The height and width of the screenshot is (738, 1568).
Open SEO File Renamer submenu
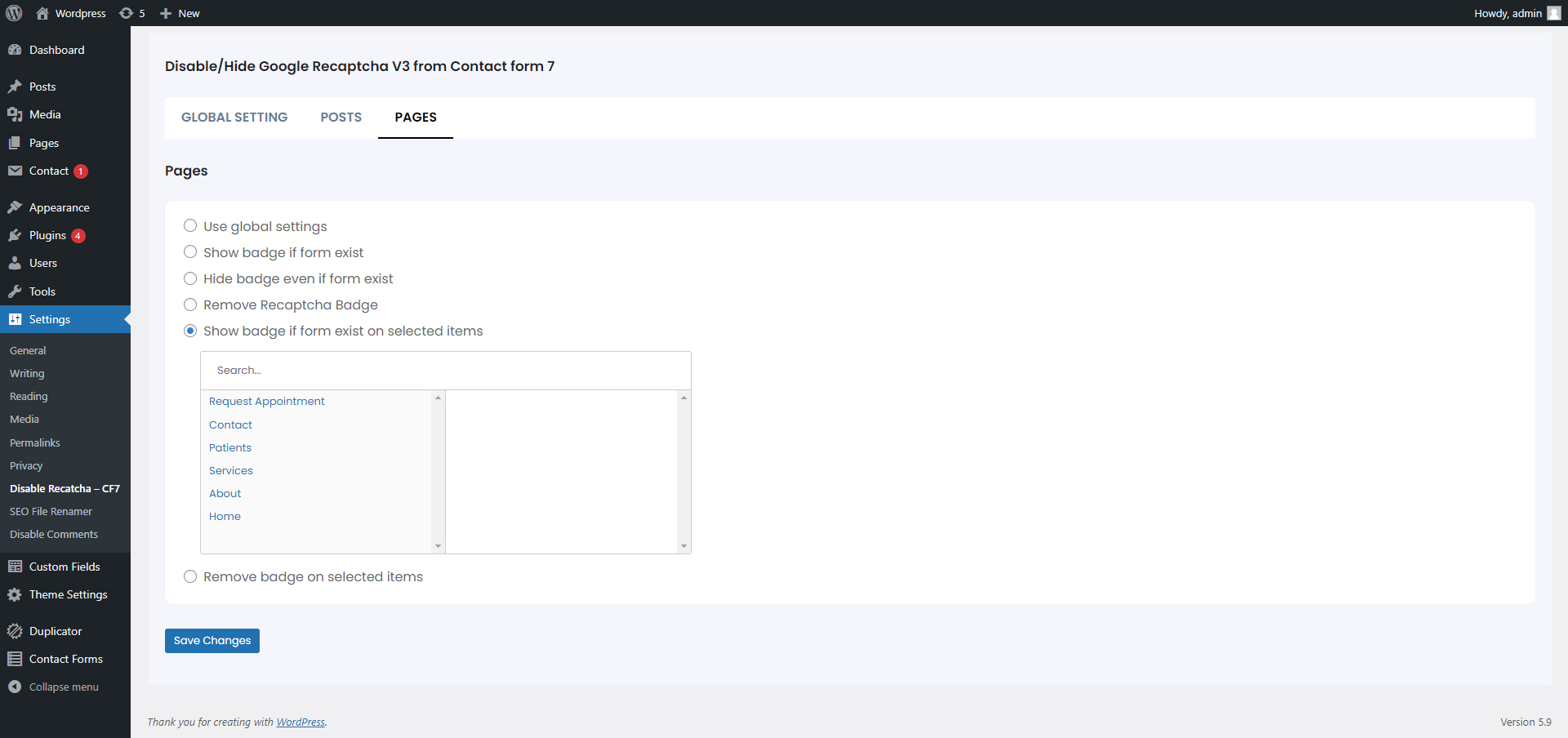[51, 511]
